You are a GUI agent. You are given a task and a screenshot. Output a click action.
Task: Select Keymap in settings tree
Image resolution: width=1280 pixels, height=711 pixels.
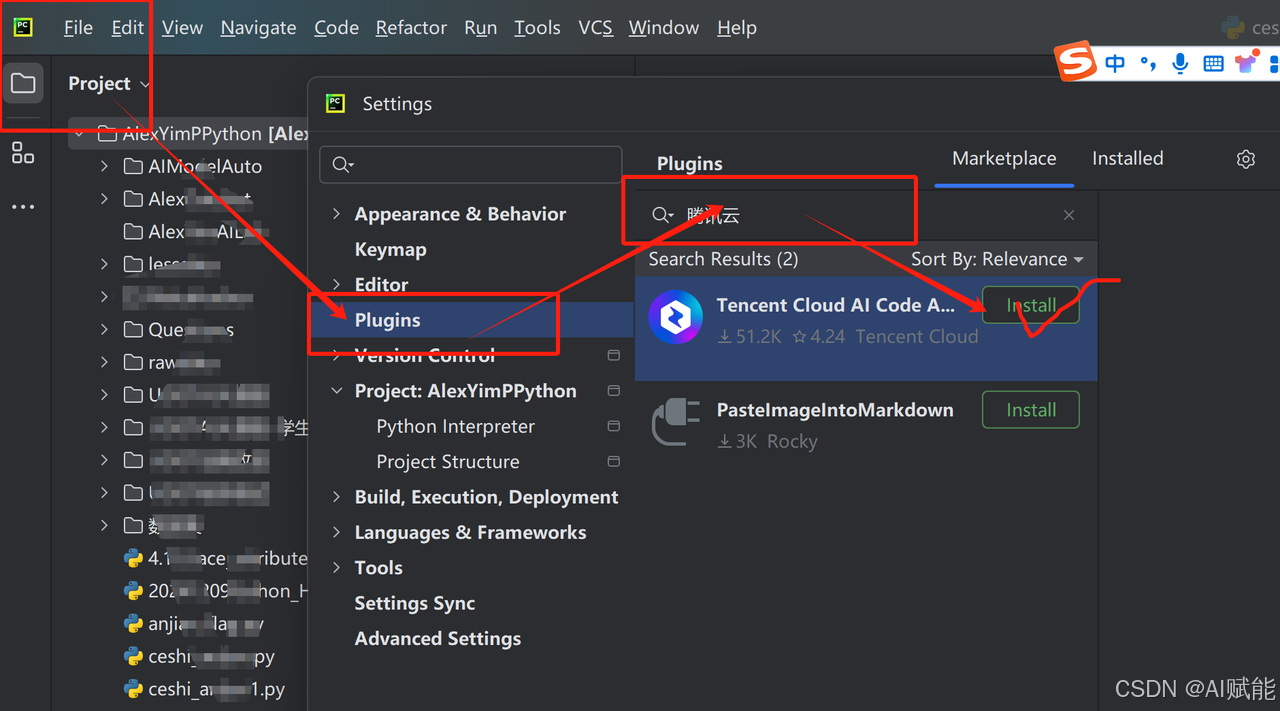tap(390, 249)
